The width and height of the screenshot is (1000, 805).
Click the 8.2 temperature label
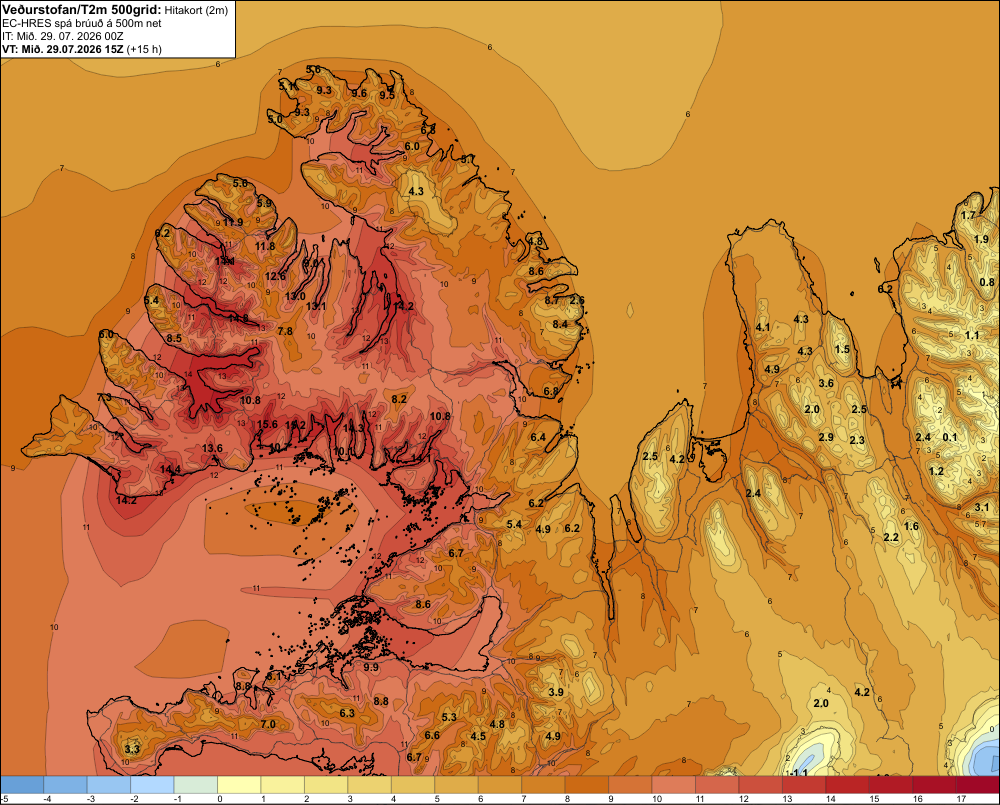(x=399, y=399)
